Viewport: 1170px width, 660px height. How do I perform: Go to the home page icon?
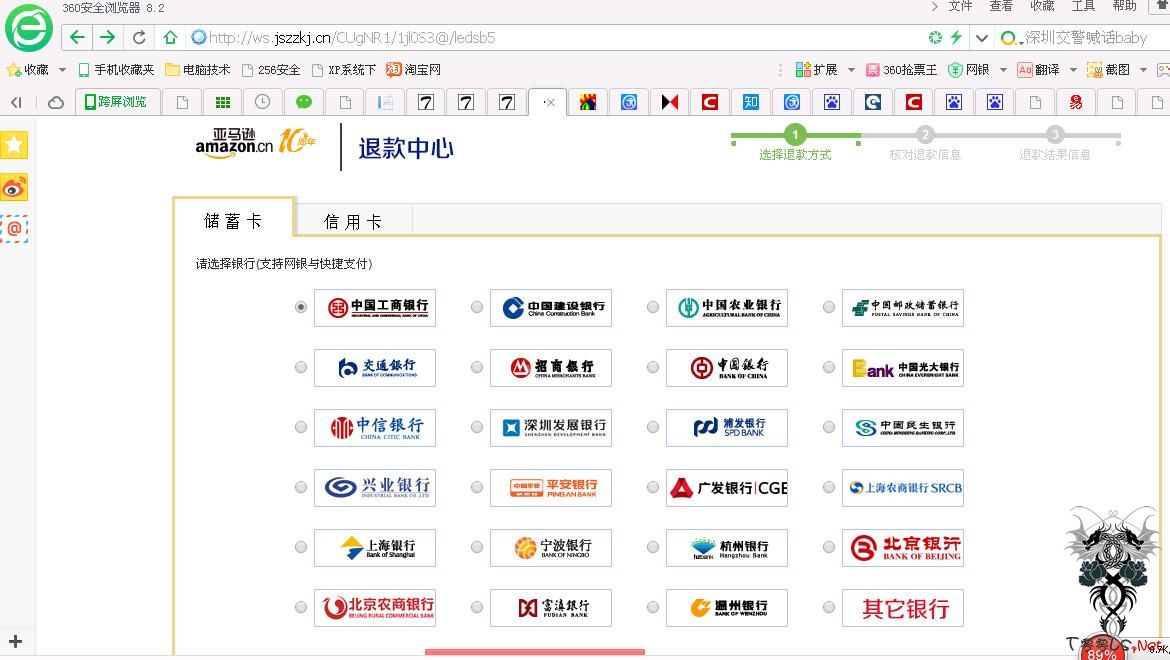(170, 38)
